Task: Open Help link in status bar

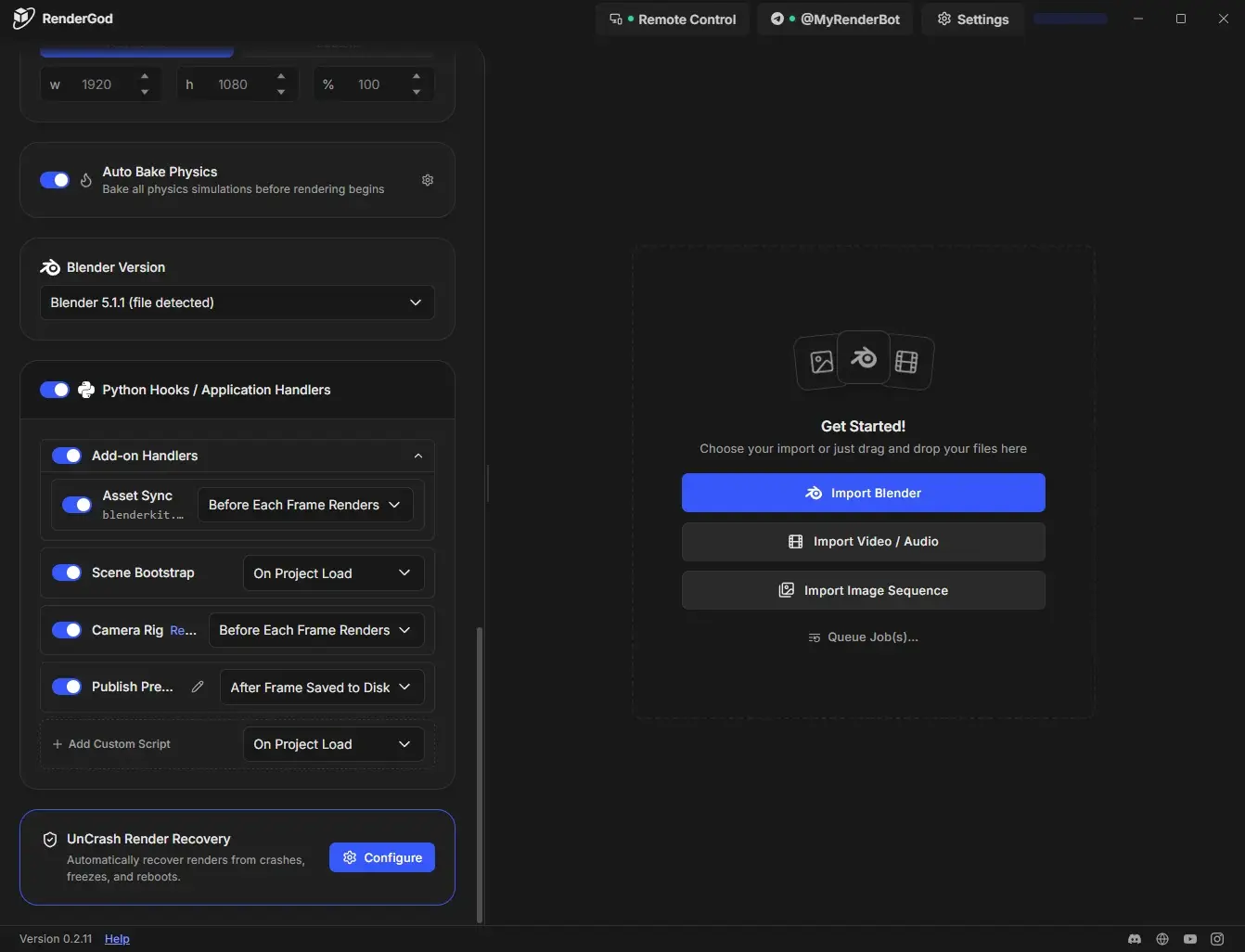Action: (x=117, y=939)
